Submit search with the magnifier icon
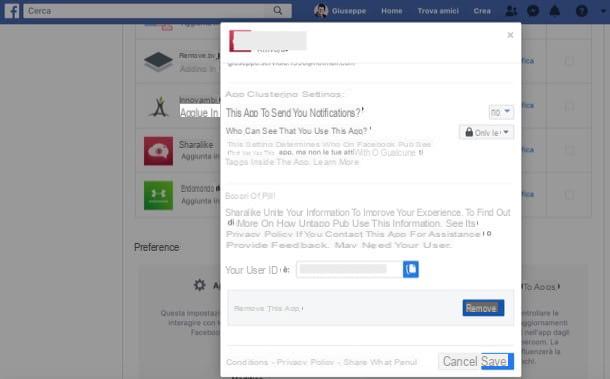Viewport: 610px width, 379px height. click(x=277, y=11)
